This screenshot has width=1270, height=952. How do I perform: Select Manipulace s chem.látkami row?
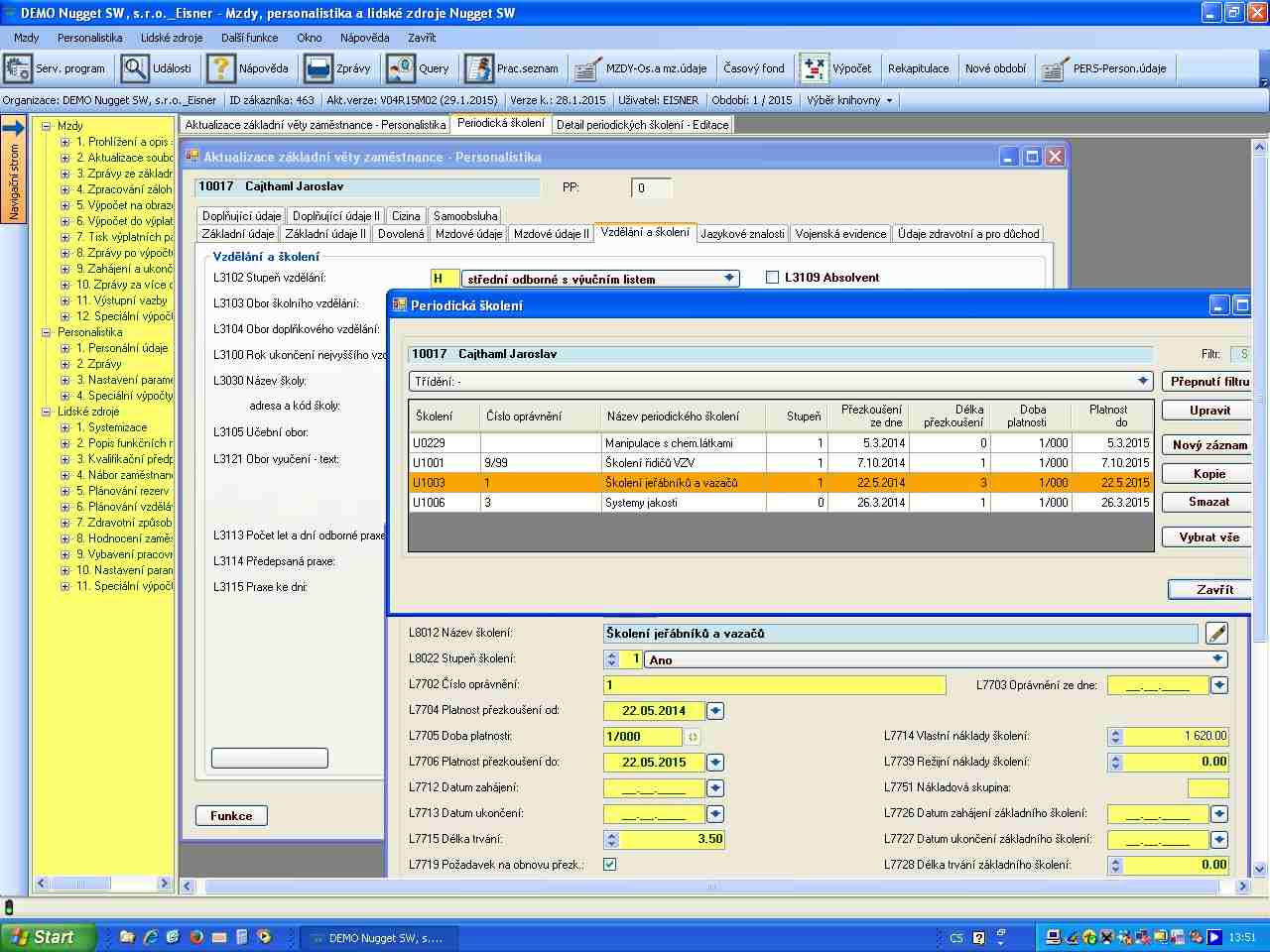click(x=781, y=442)
